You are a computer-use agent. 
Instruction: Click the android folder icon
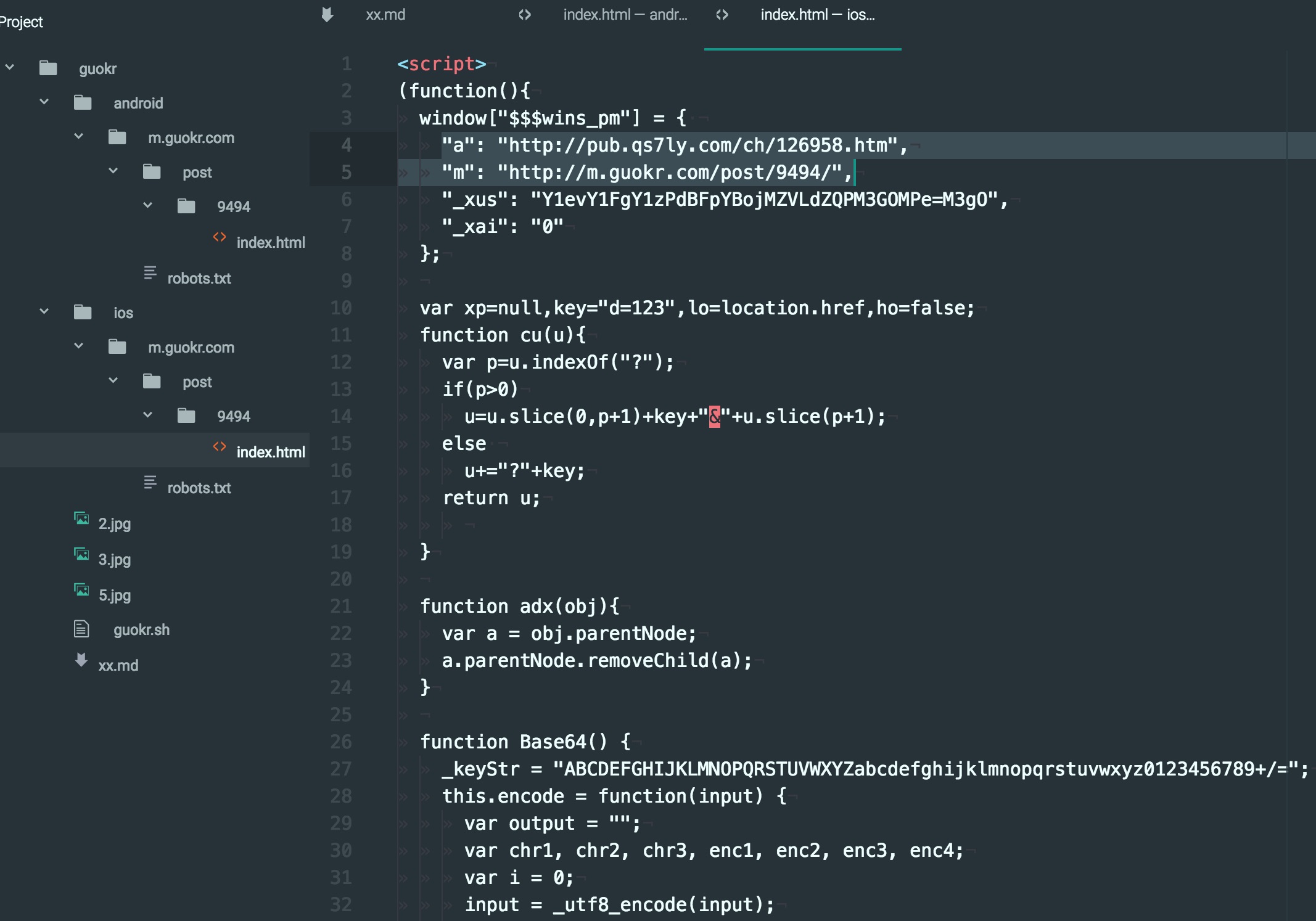[83, 102]
